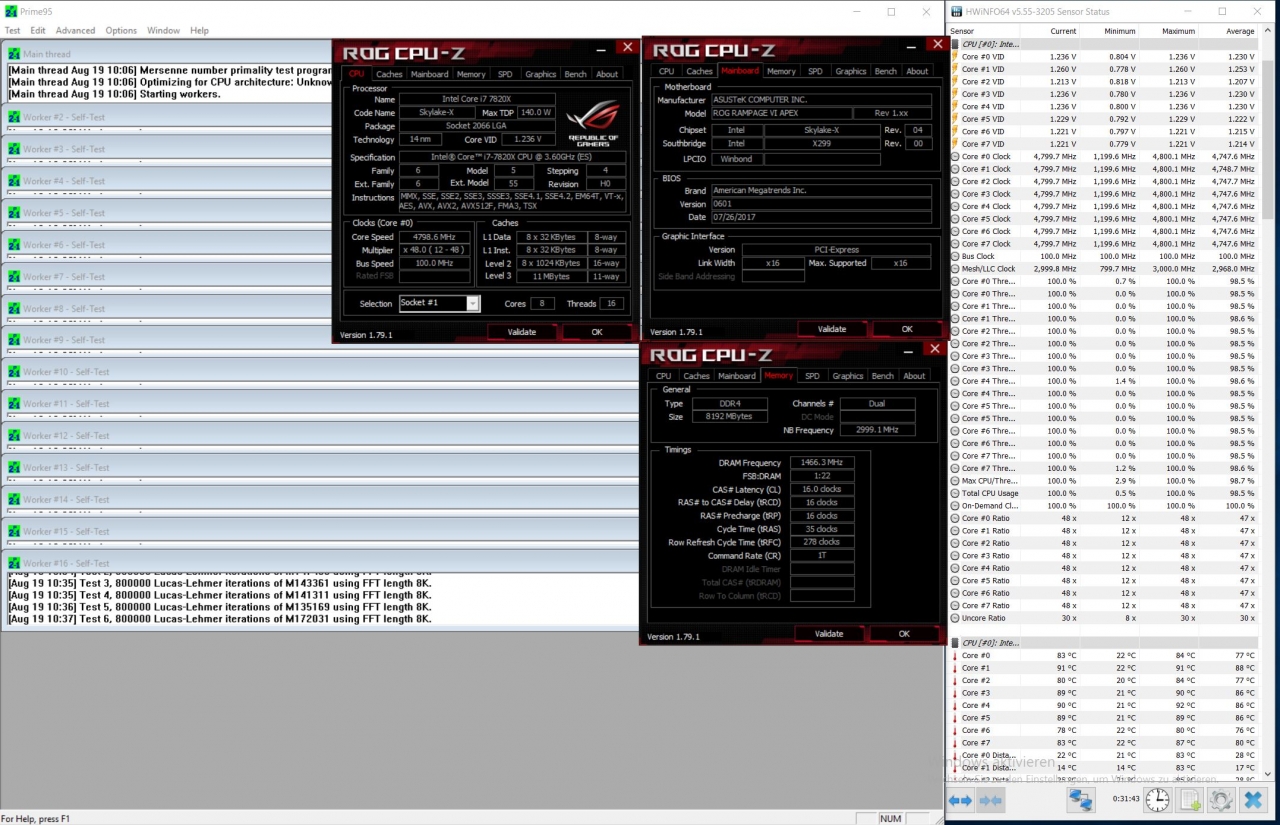
Task: Select the Worker #2 Self-Test window title
Action: pyautogui.click(x=64, y=117)
